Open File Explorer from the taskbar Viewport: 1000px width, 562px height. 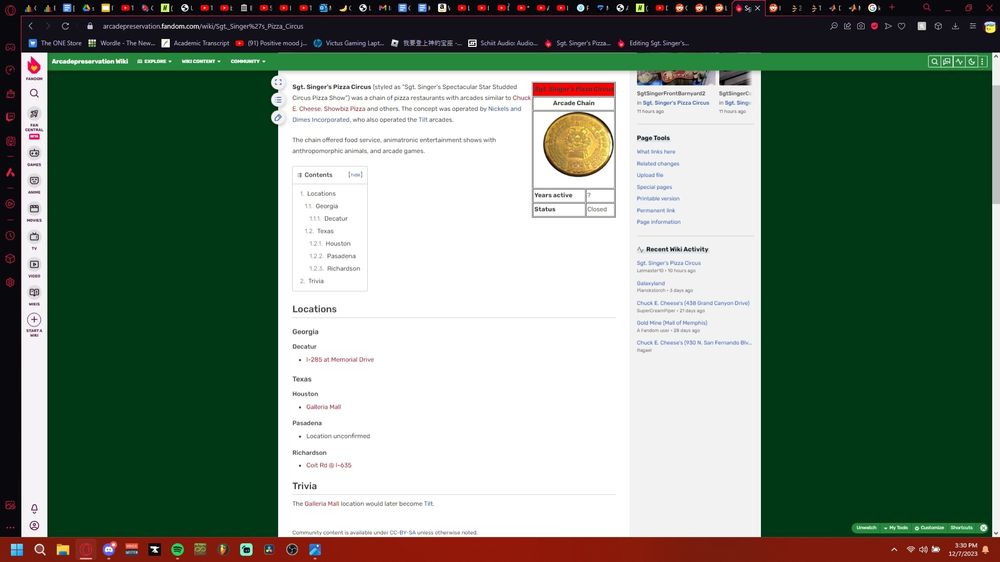[x=62, y=549]
